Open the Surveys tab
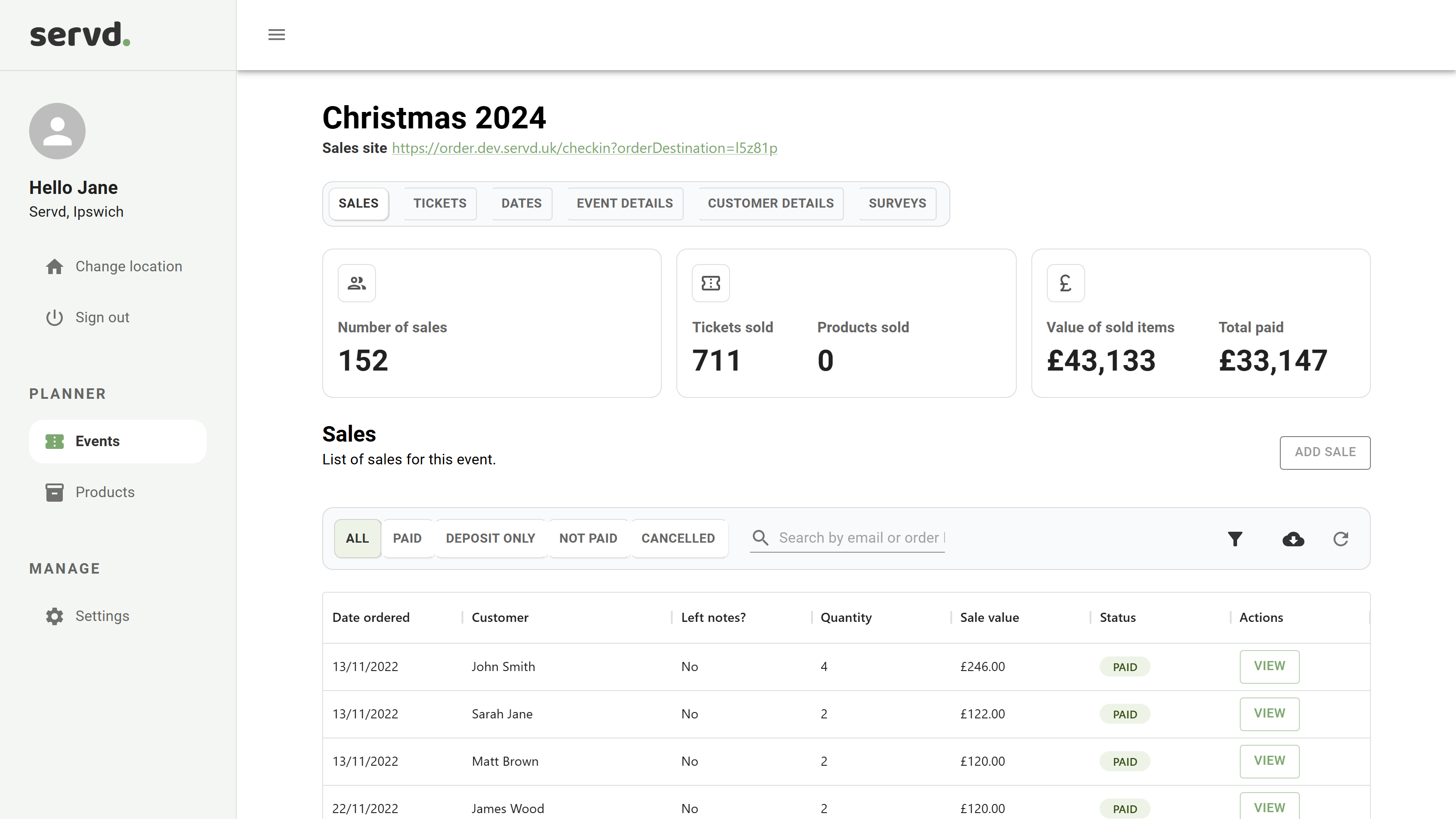 point(897,203)
